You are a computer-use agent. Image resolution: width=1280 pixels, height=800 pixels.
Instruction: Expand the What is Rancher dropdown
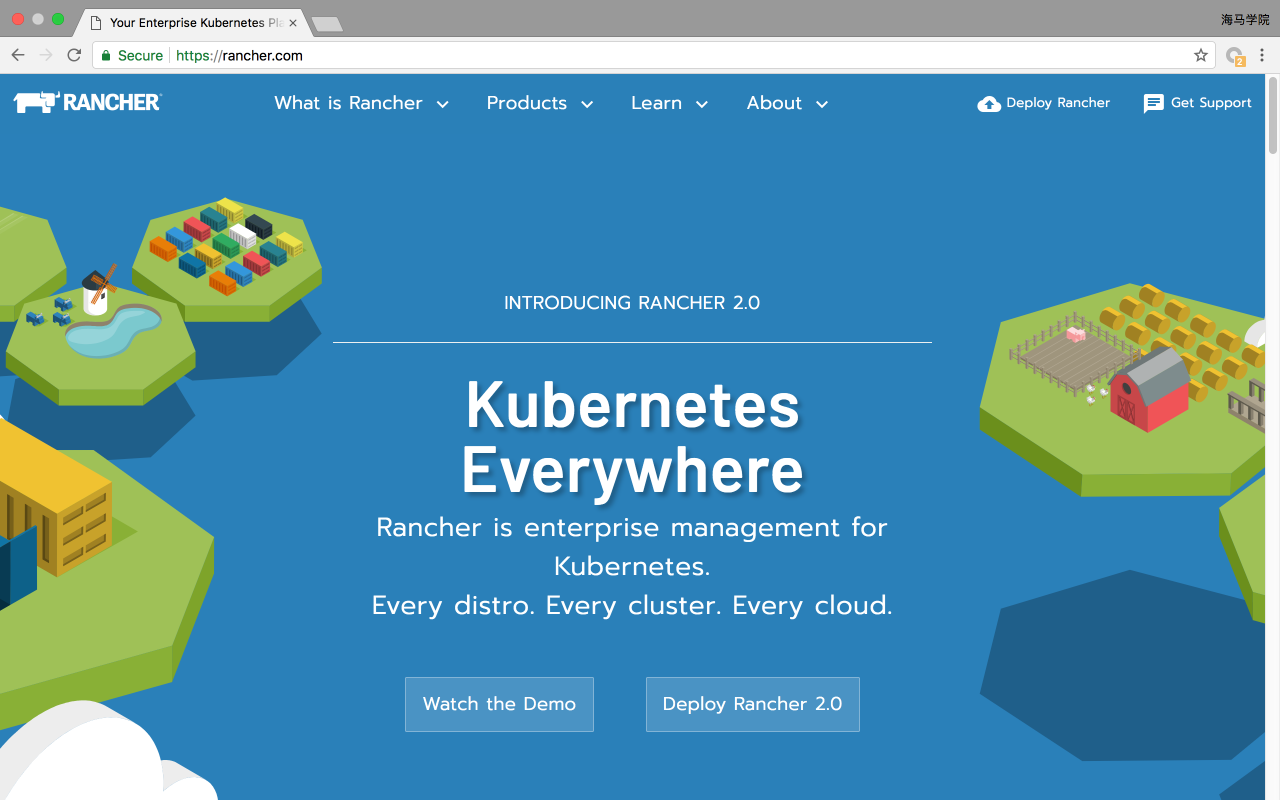point(362,103)
